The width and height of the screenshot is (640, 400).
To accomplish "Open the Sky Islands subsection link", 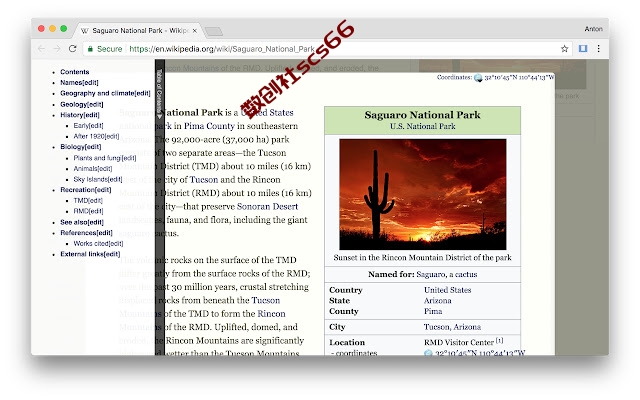I will coord(98,179).
